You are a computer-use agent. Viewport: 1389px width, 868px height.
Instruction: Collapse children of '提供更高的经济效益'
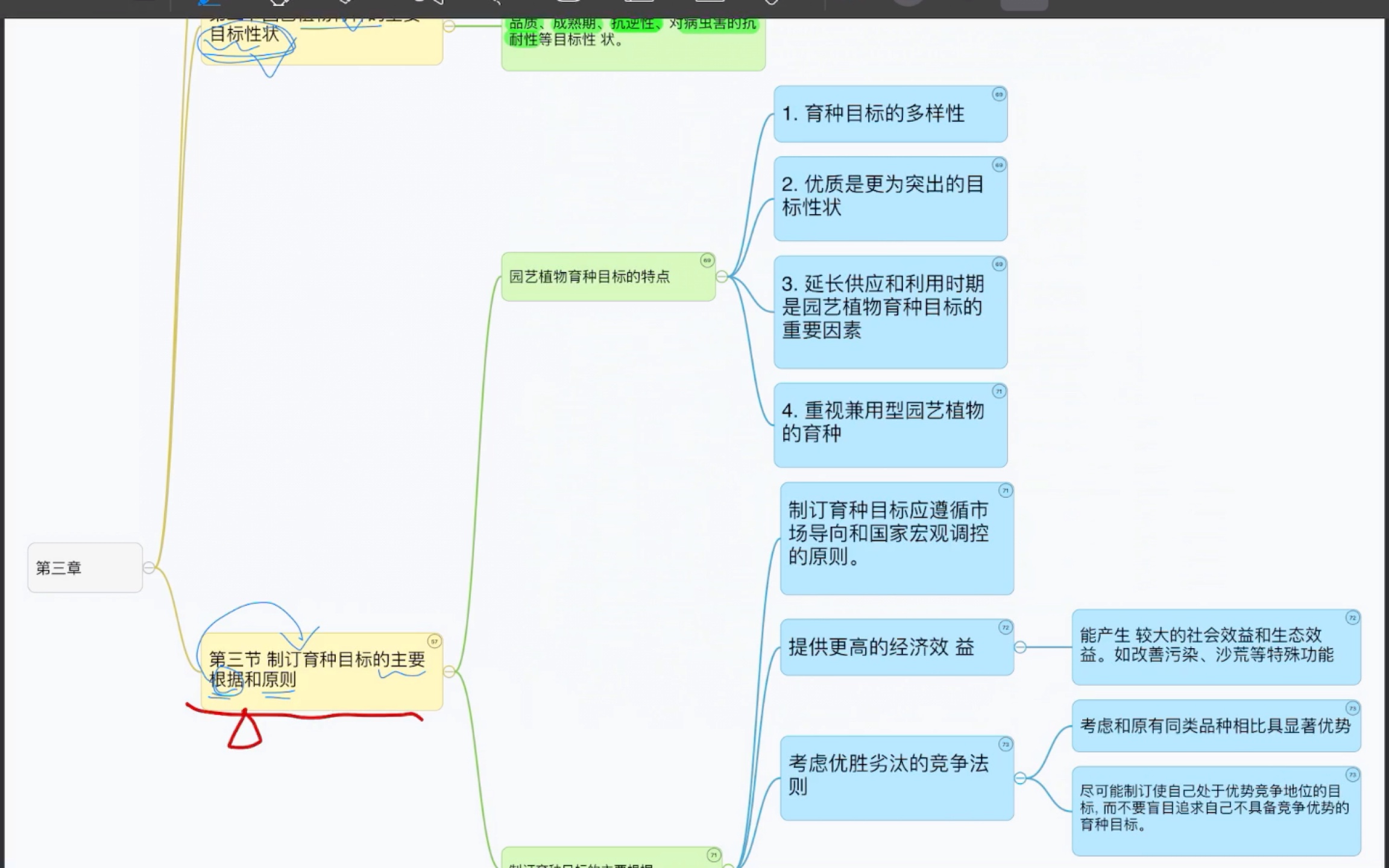[1020, 647]
